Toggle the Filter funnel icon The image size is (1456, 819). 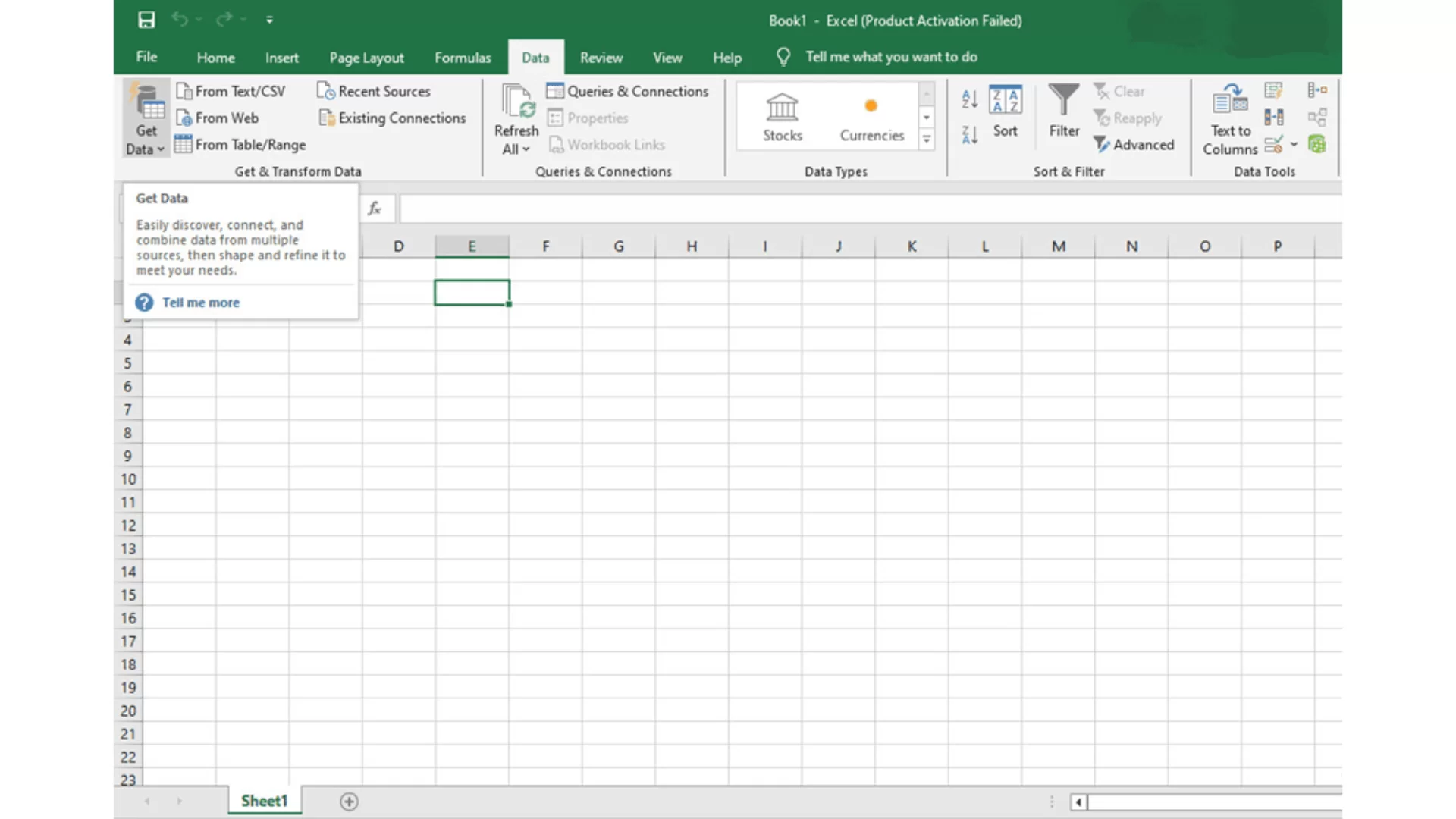tap(1063, 111)
